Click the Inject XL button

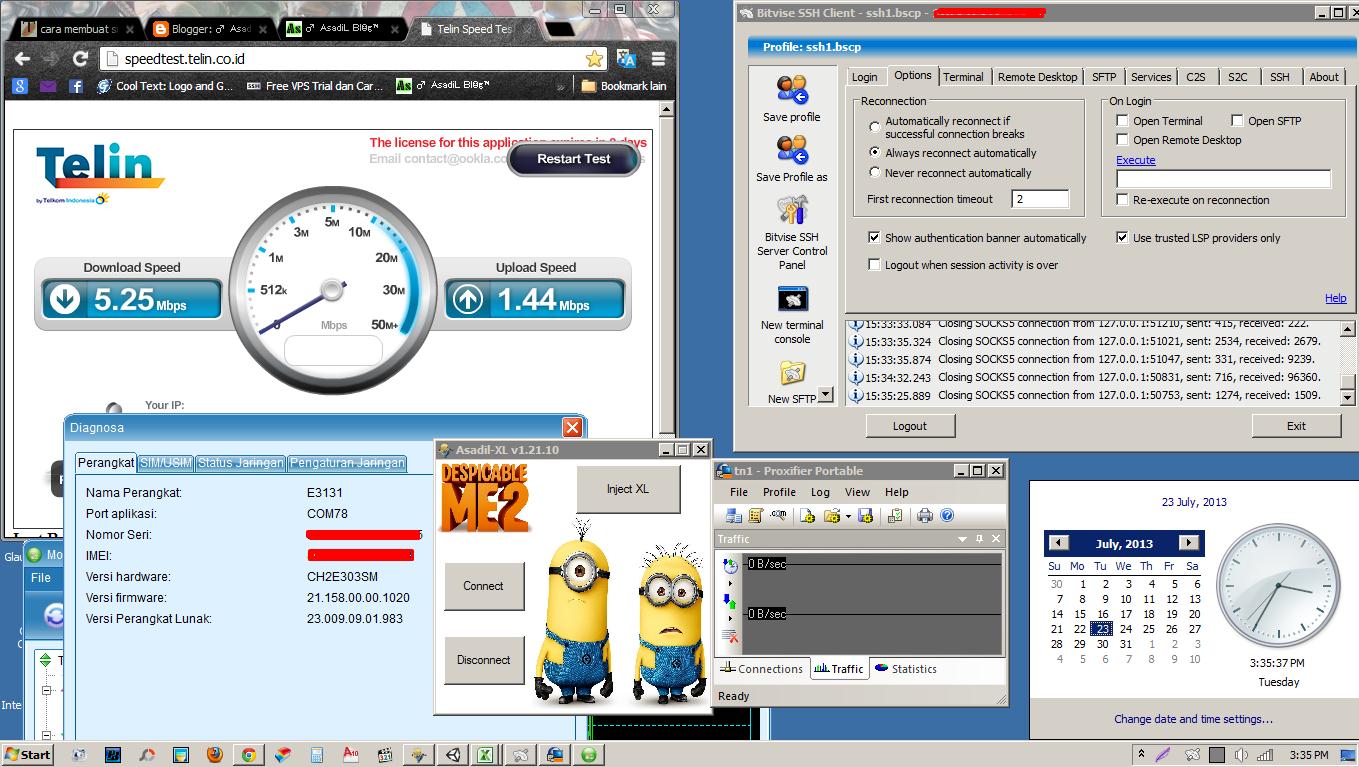point(628,489)
